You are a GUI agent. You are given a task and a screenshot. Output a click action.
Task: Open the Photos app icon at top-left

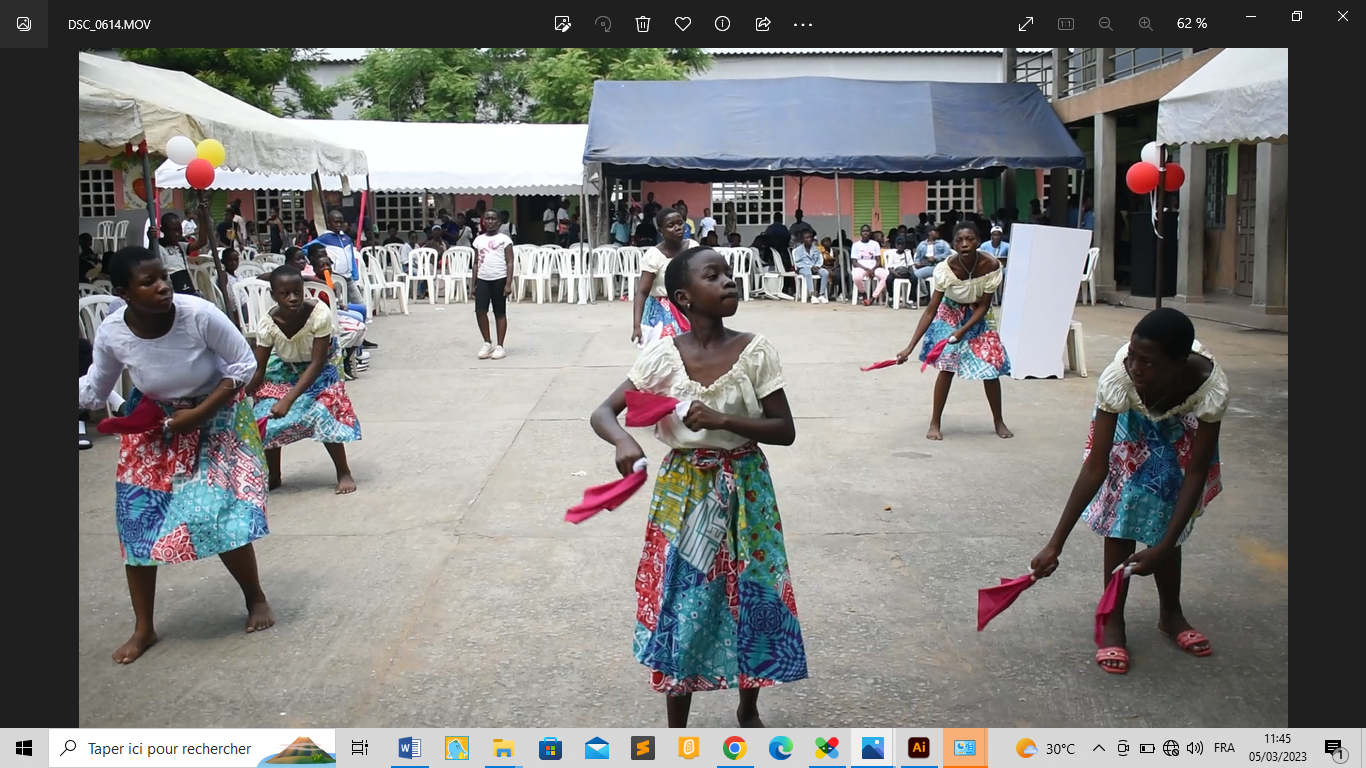coord(24,24)
